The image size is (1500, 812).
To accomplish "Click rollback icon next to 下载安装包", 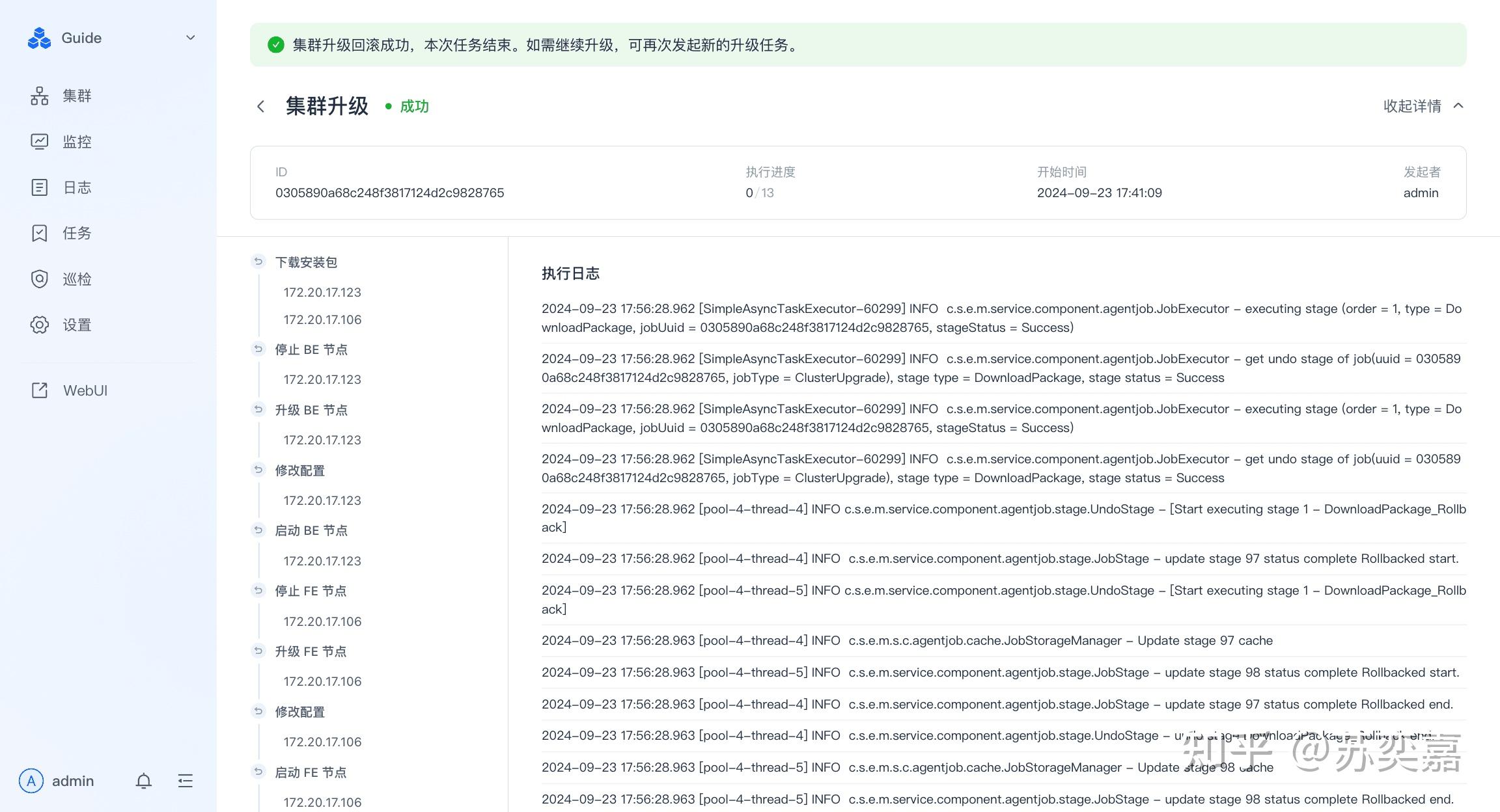I will pyautogui.click(x=258, y=262).
